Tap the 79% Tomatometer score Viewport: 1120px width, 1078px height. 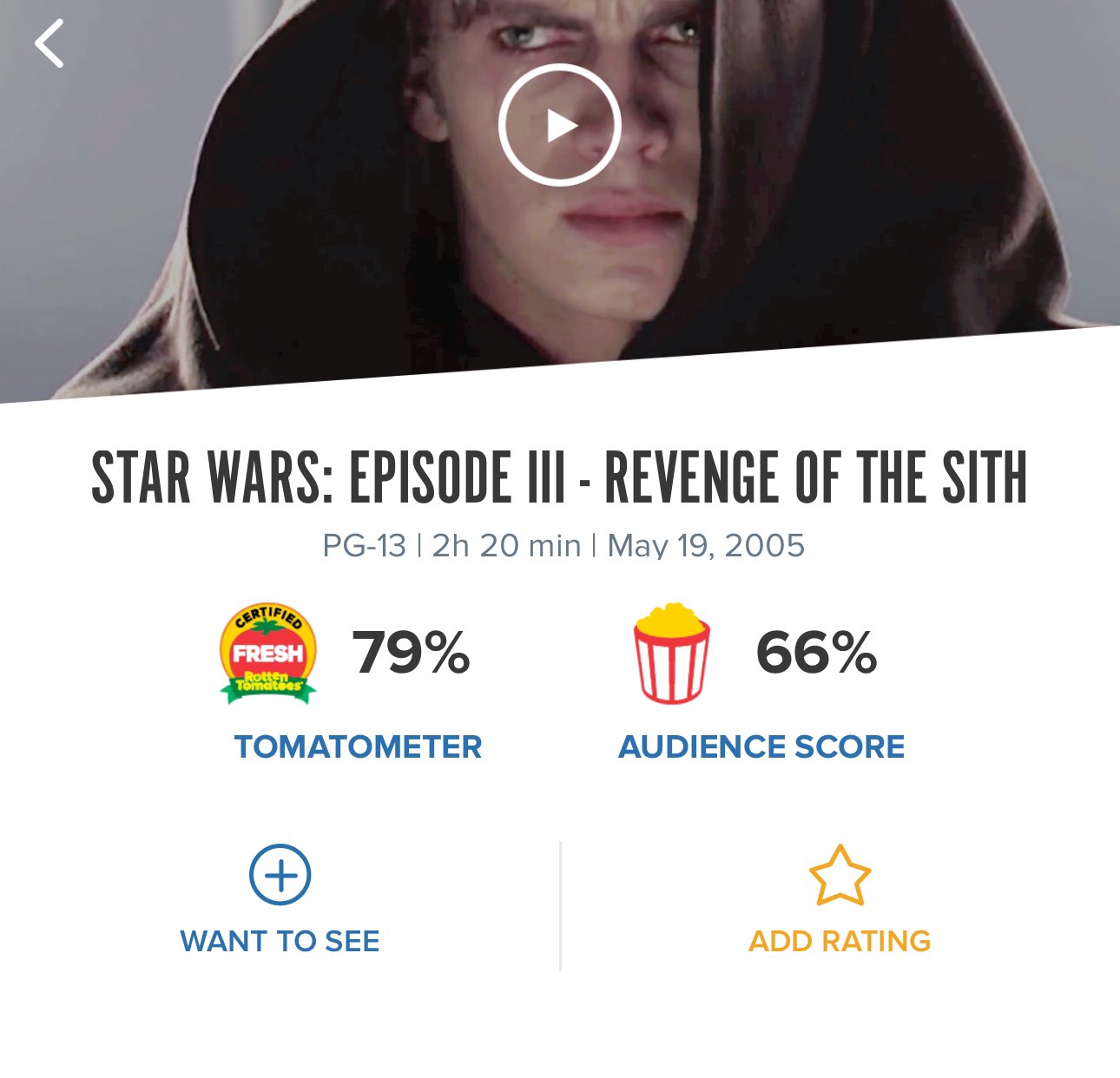[411, 653]
